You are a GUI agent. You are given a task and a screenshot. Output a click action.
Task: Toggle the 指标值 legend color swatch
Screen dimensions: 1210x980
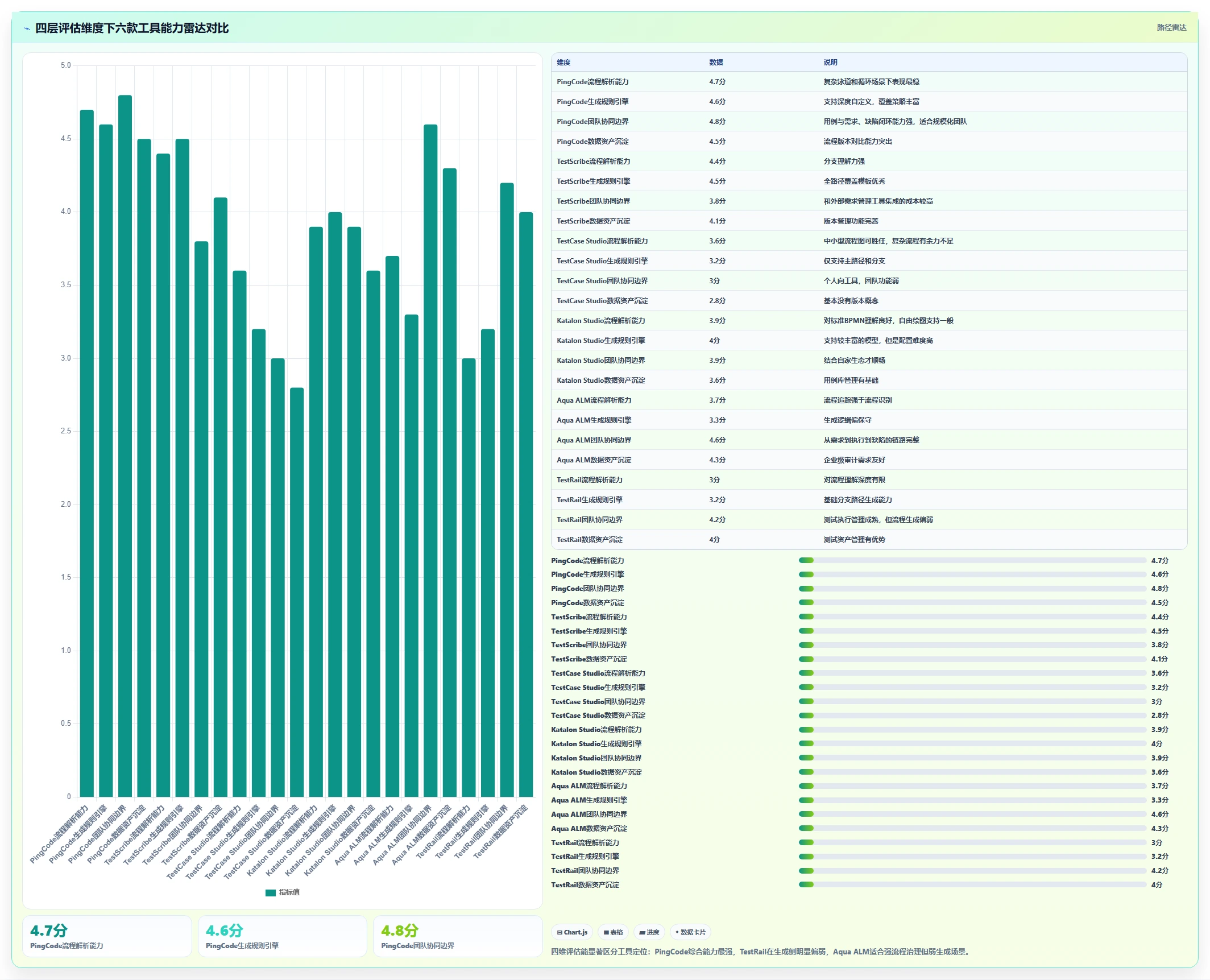click(x=271, y=892)
